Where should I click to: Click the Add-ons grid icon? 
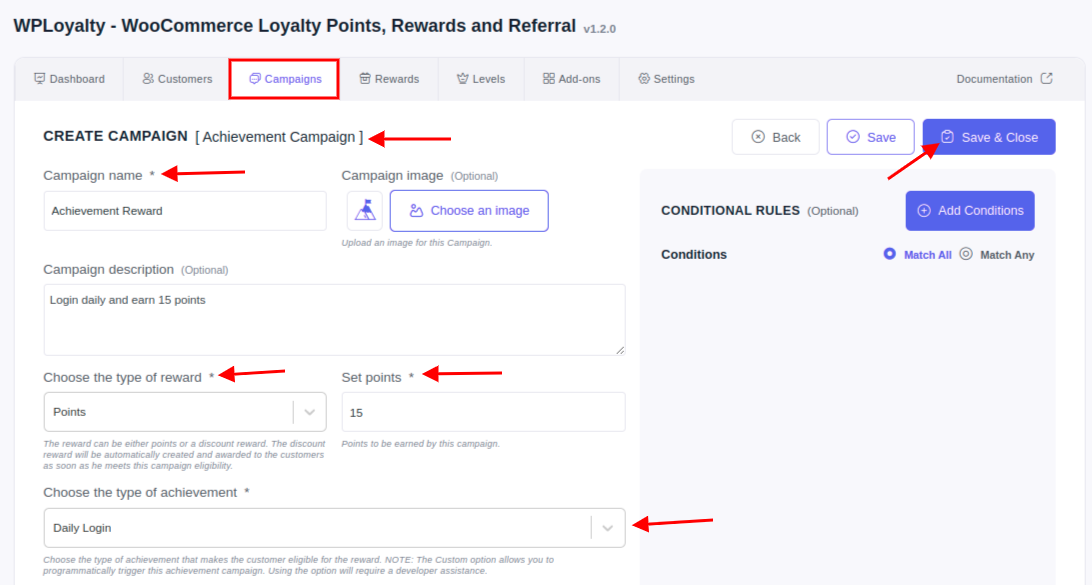[549, 79]
